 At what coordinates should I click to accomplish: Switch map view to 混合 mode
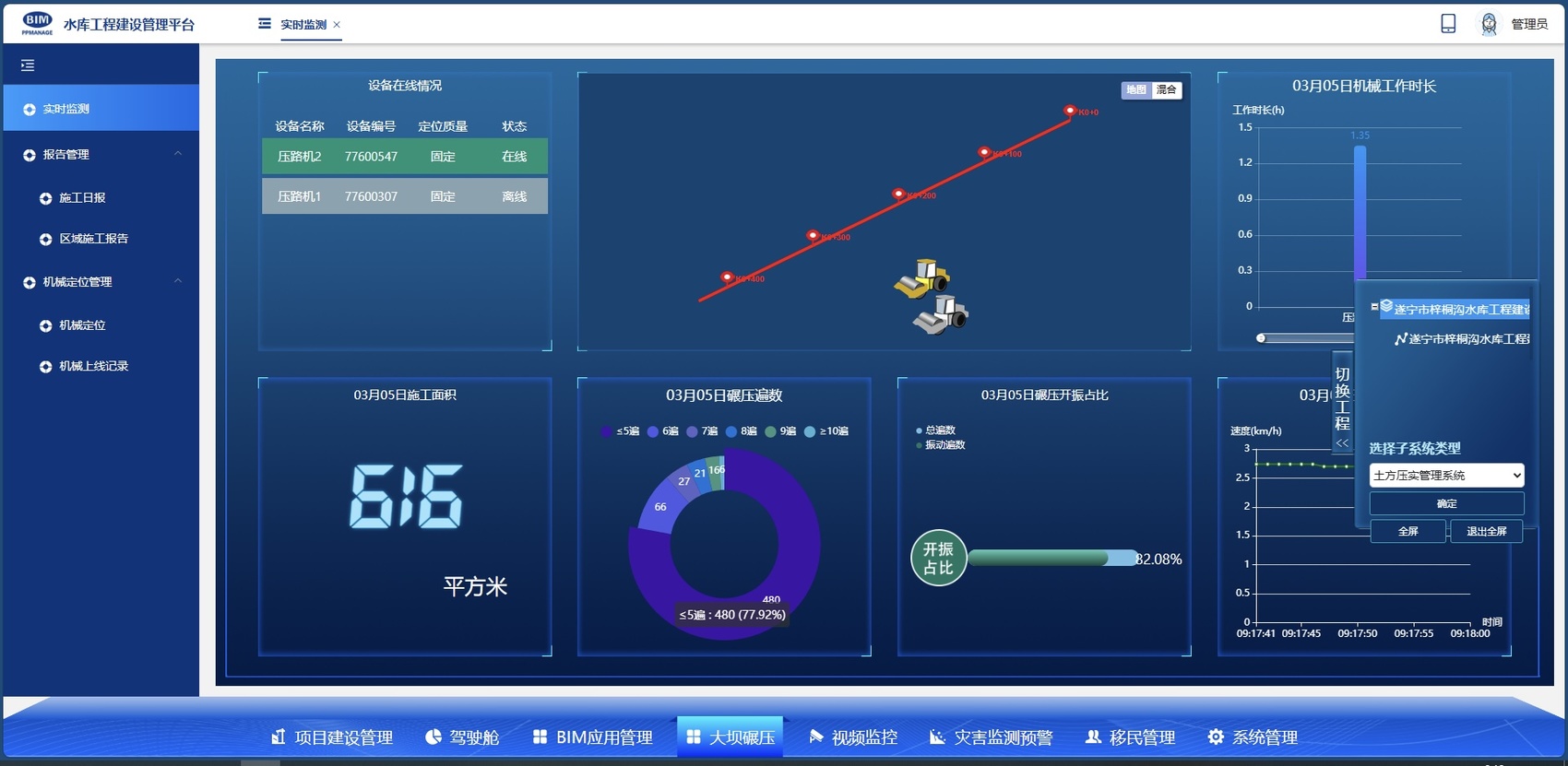1167,89
